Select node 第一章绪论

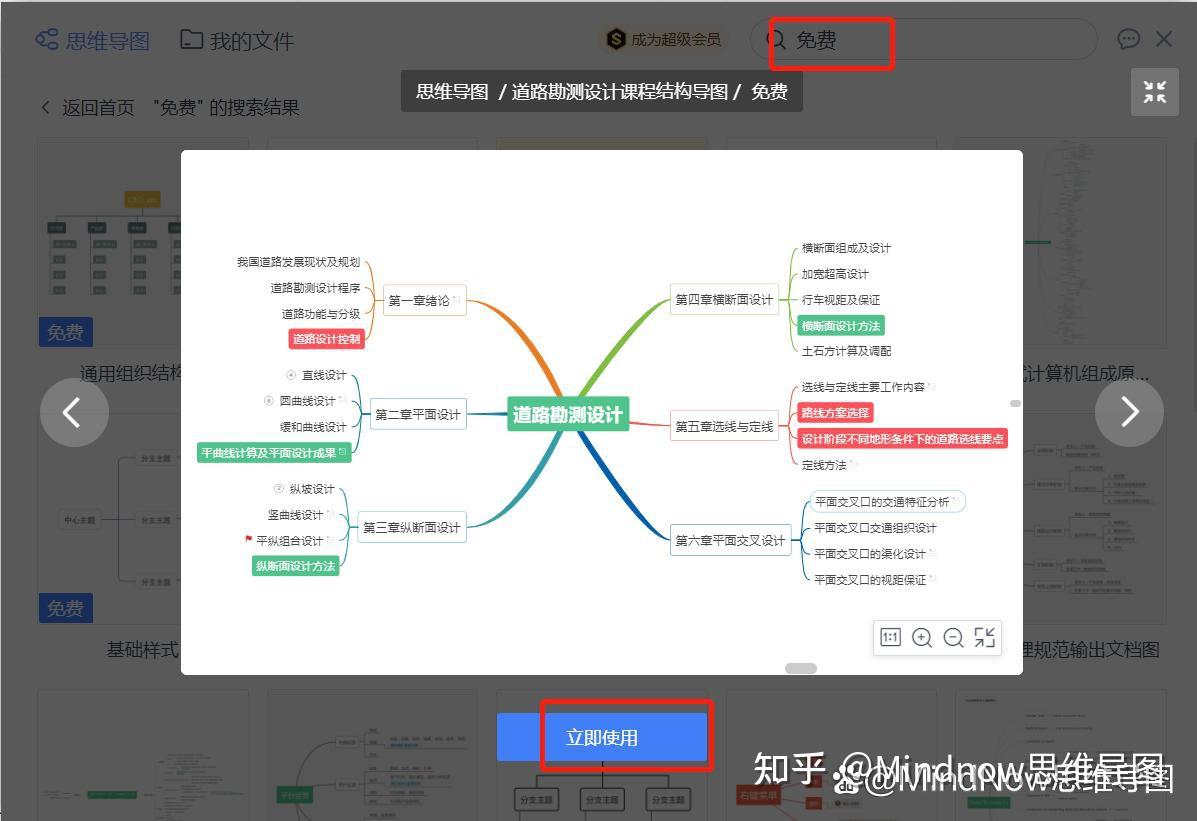[424, 300]
